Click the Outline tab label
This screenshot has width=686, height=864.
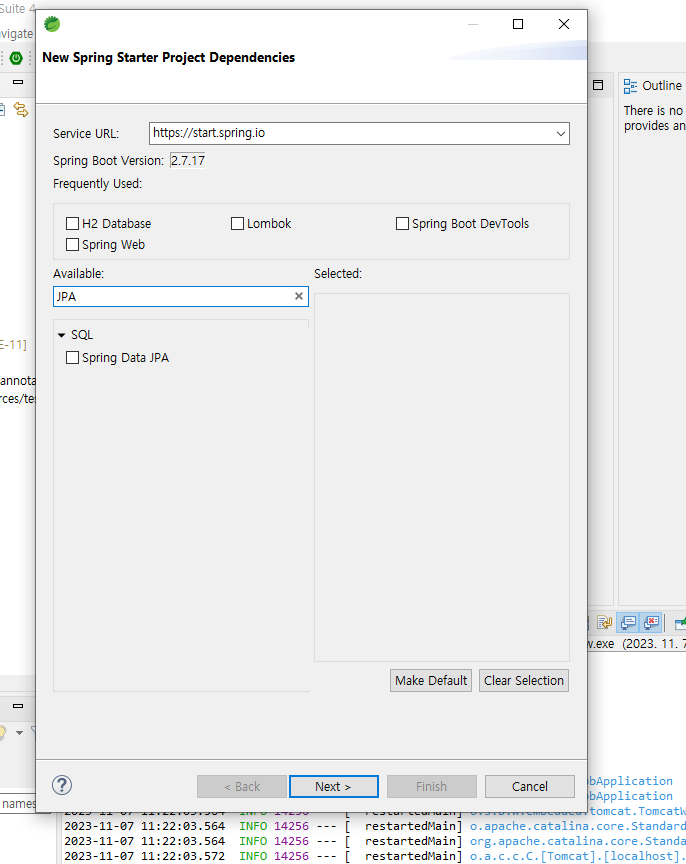pyautogui.click(x=662, y=86)
